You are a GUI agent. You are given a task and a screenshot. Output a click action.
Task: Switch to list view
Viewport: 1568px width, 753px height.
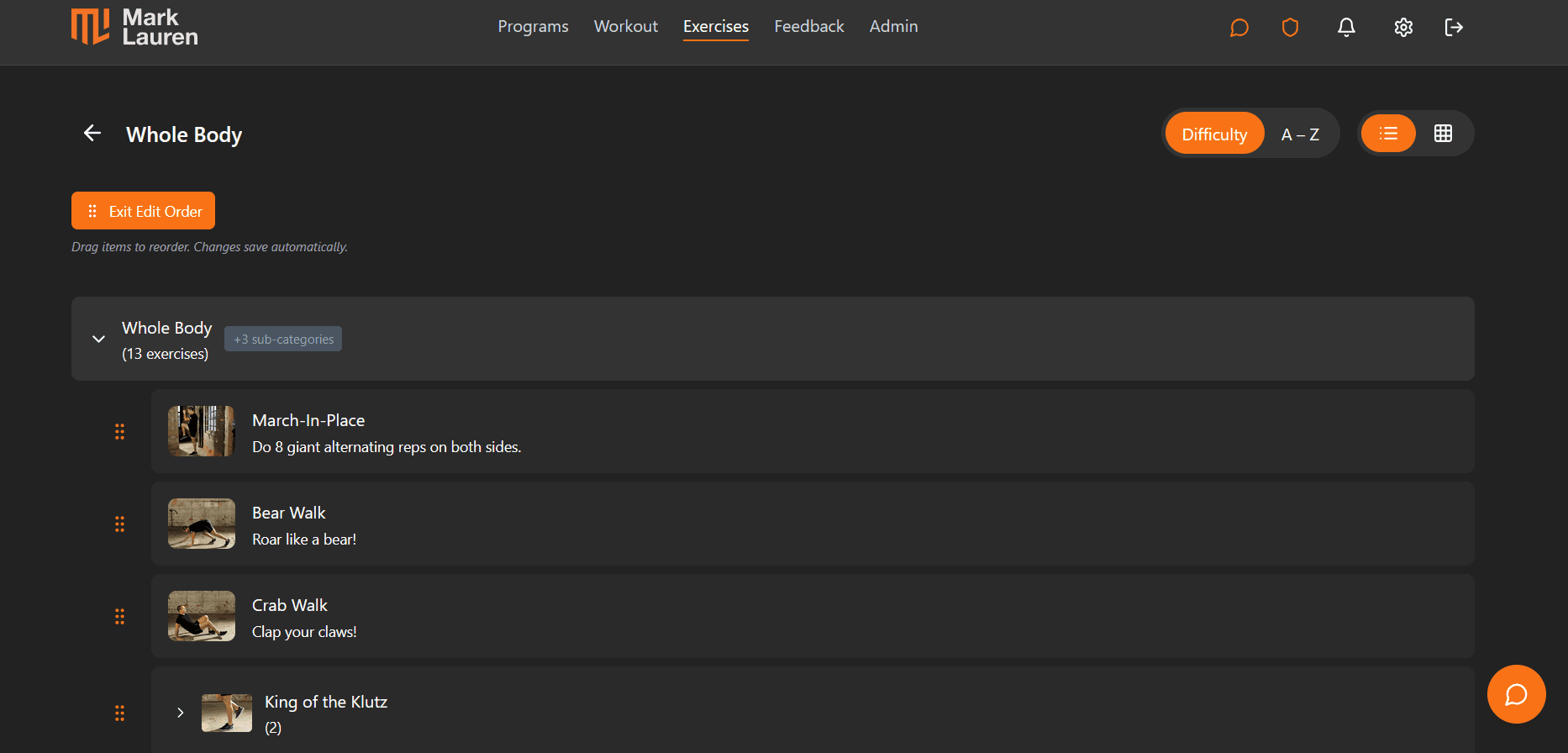pyautogui.click(x=1388, y=133)
